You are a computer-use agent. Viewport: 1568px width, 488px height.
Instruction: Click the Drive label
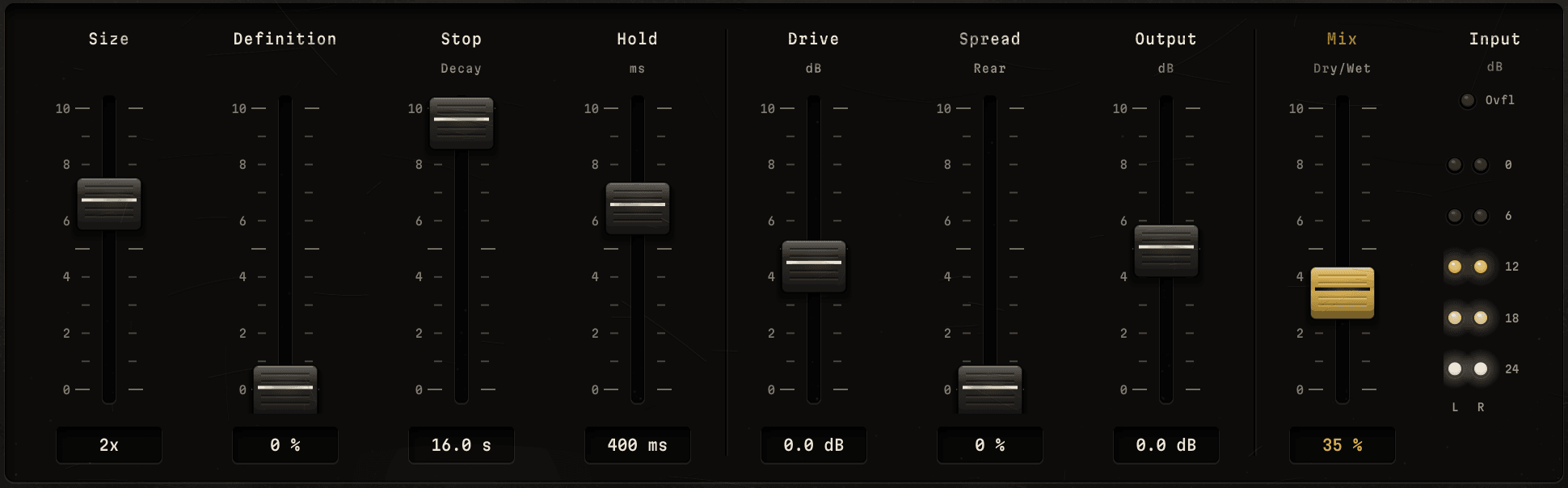click(x=814, y=39)
